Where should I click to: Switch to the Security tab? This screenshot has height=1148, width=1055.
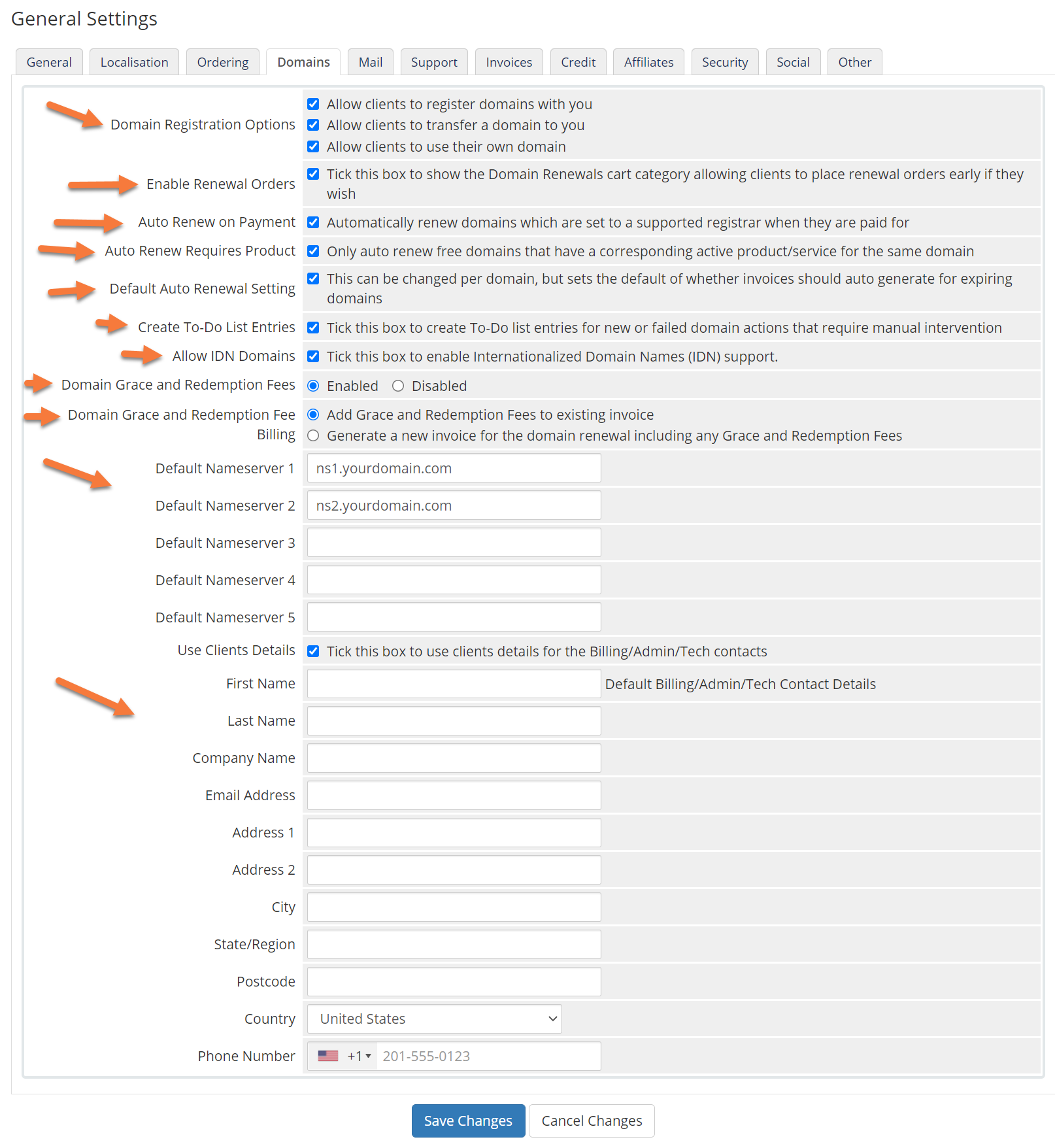724,62
